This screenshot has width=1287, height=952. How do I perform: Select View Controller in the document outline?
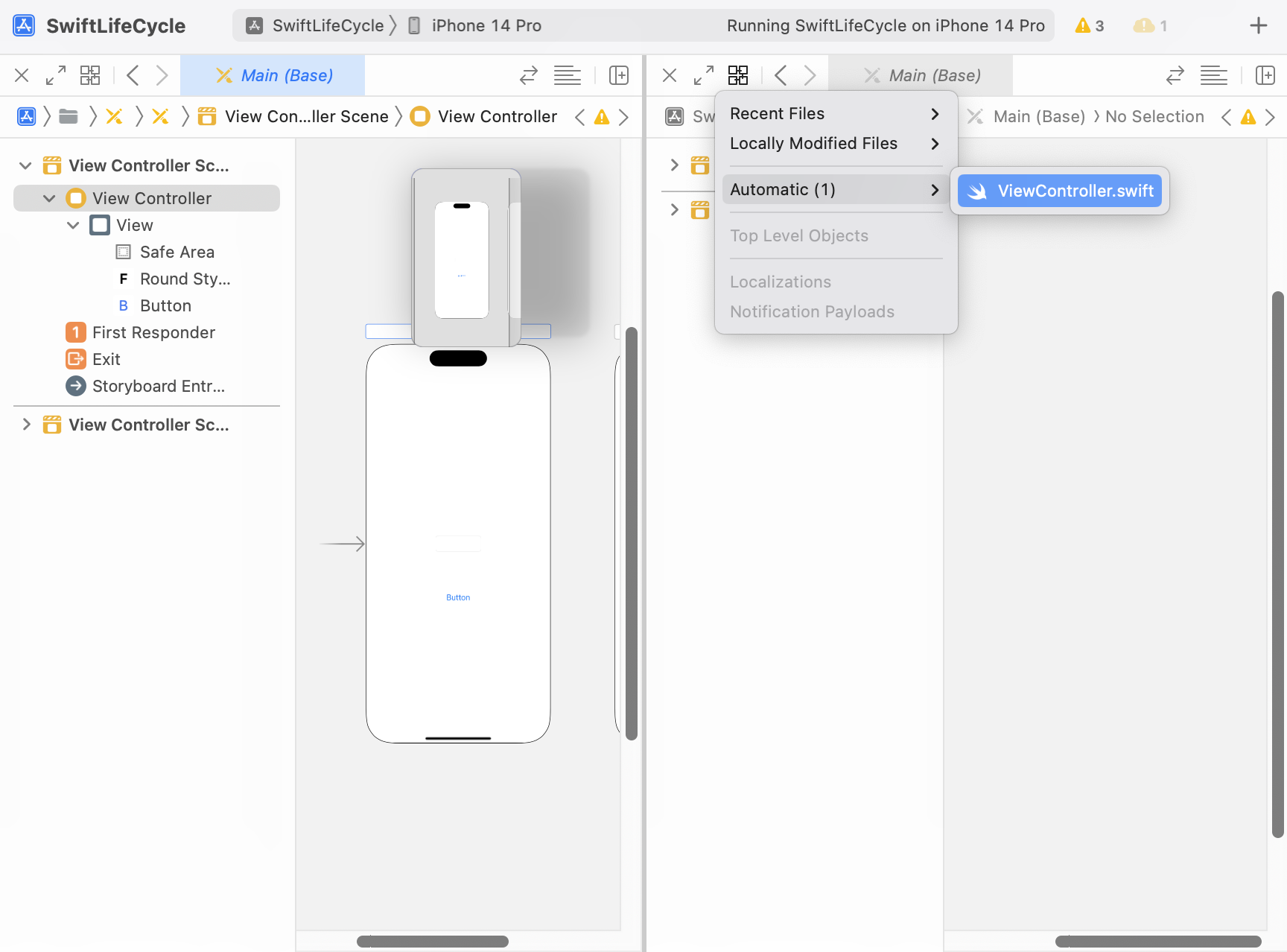(147, 198)
